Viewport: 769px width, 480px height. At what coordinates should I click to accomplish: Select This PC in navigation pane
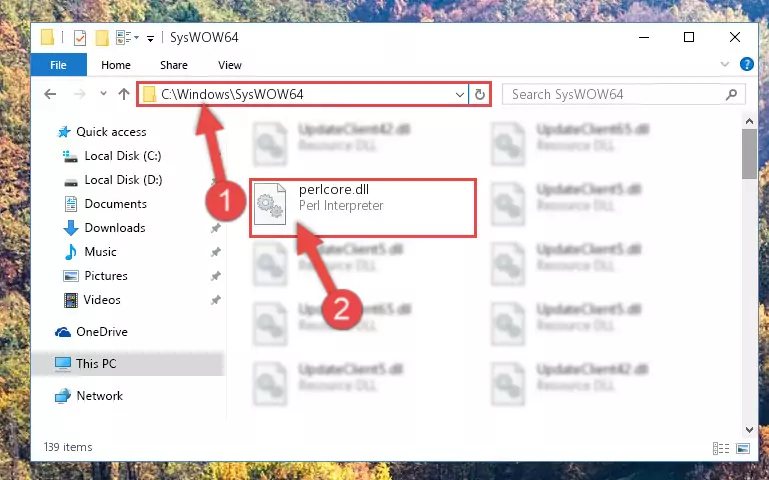pos(96,364)
